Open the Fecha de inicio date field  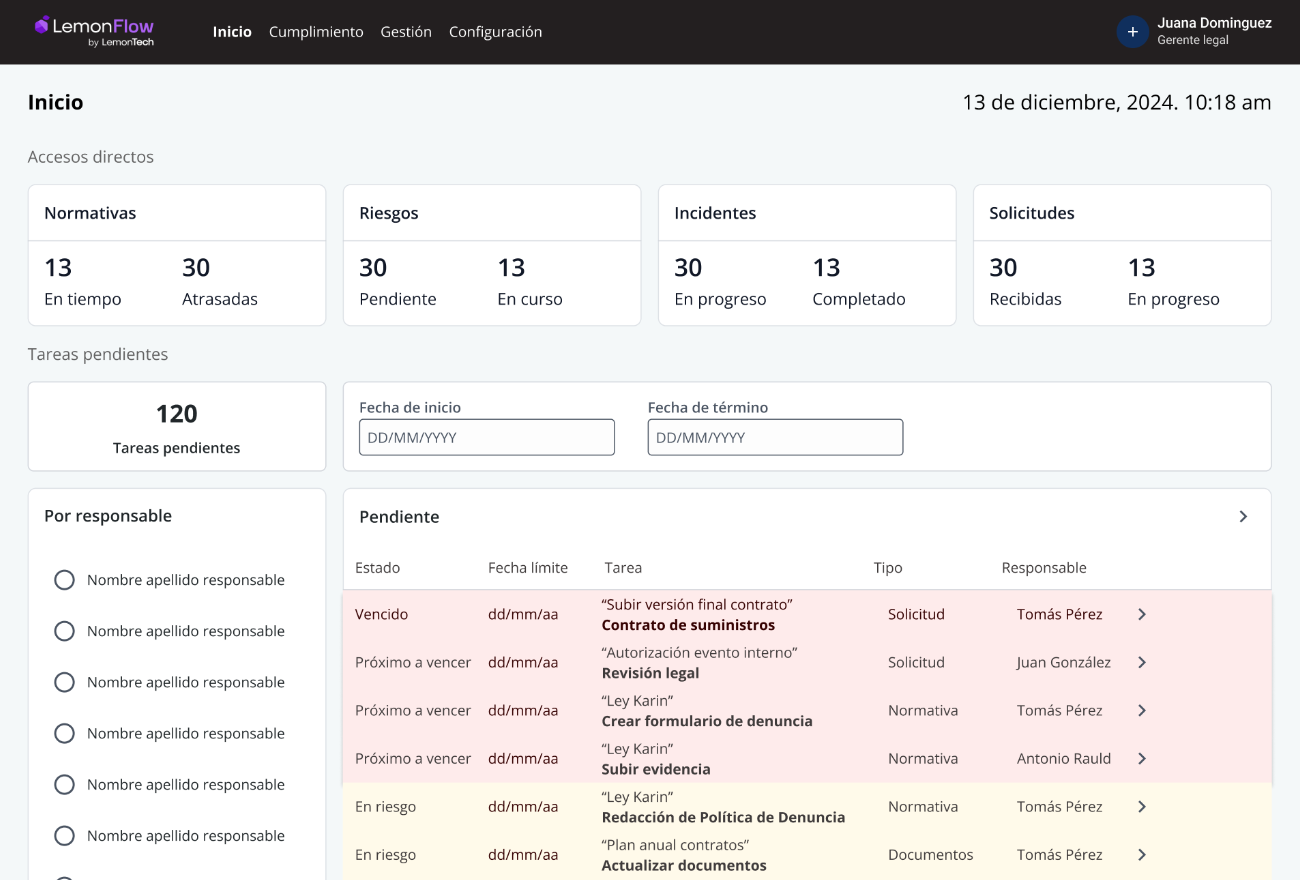[x=487, y=437]
